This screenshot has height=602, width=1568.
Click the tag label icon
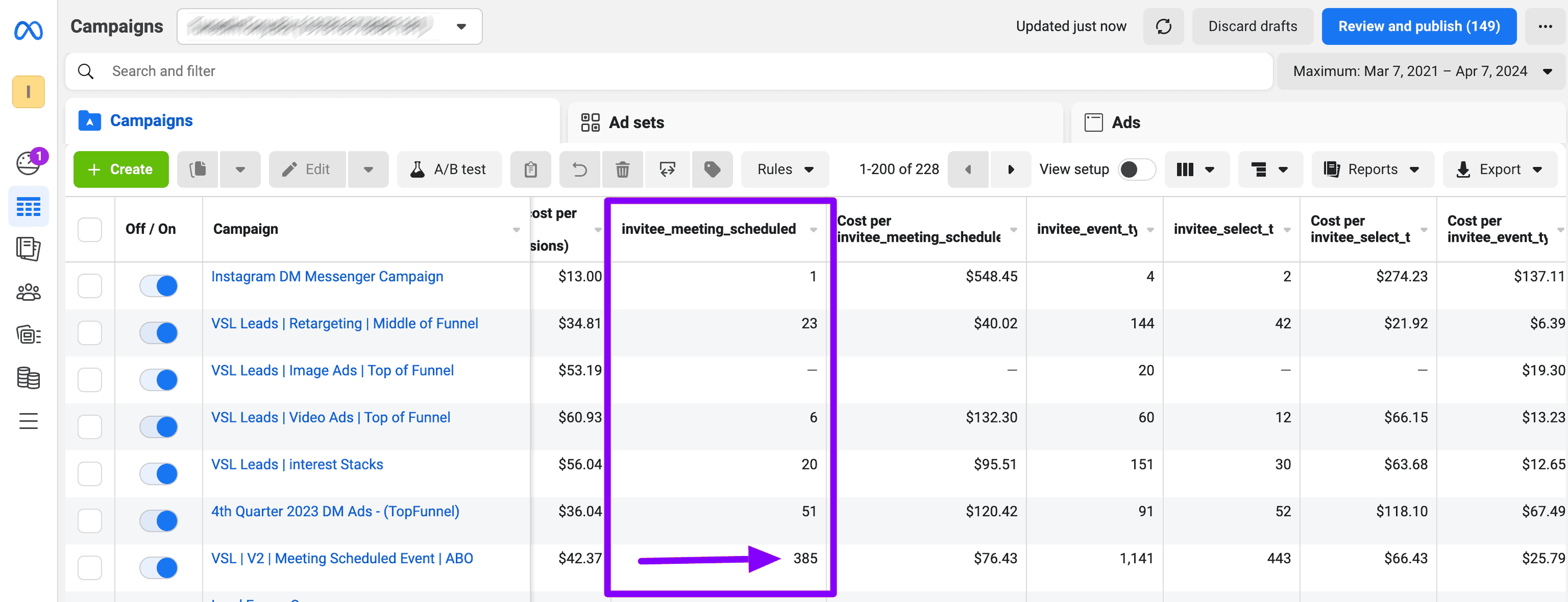[711, 169]
